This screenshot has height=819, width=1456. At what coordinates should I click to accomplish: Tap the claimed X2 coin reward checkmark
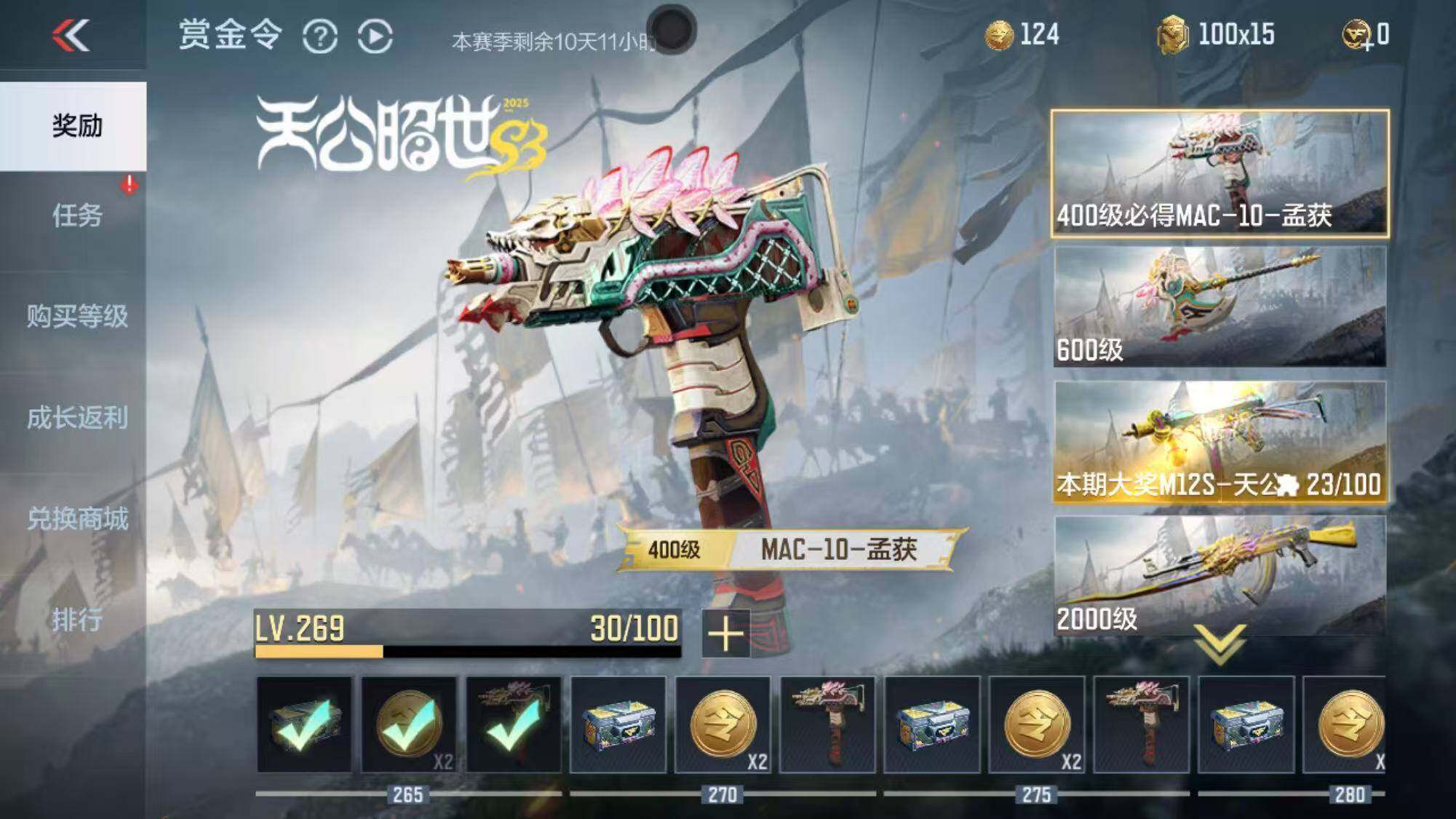click(x=409, y=724)
